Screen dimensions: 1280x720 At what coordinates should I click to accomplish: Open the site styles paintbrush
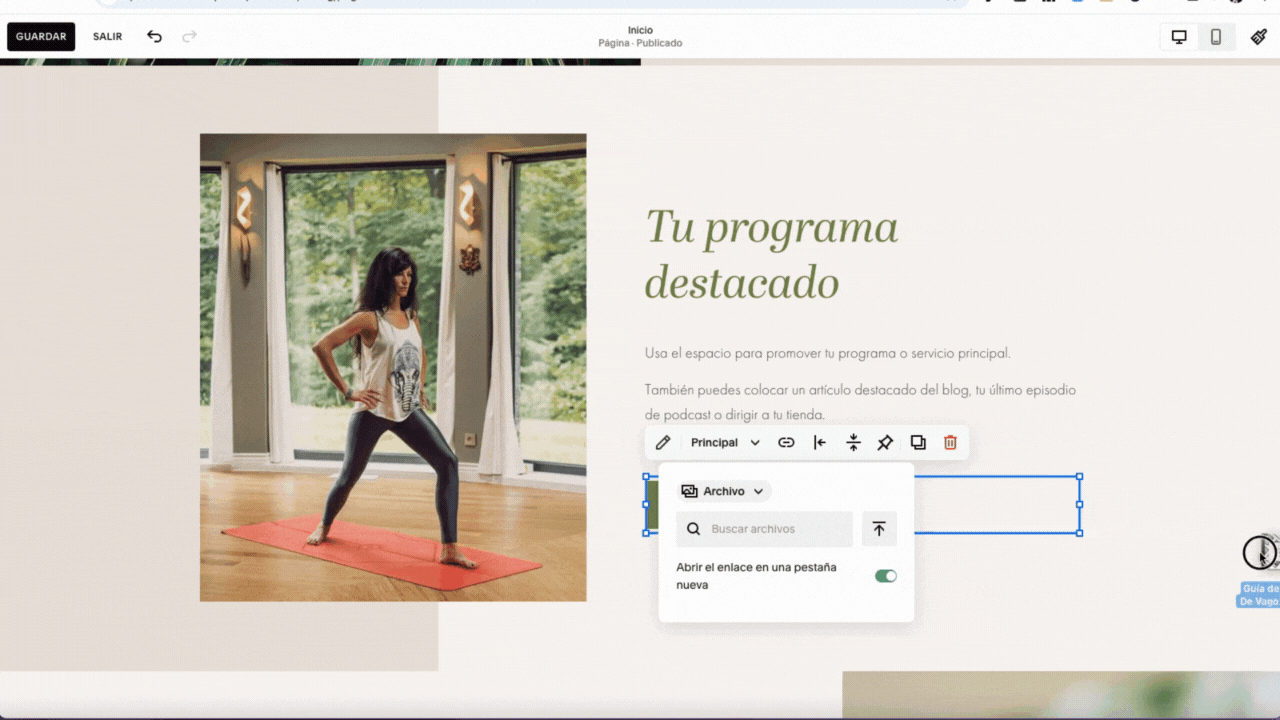tap(1259, 37)
